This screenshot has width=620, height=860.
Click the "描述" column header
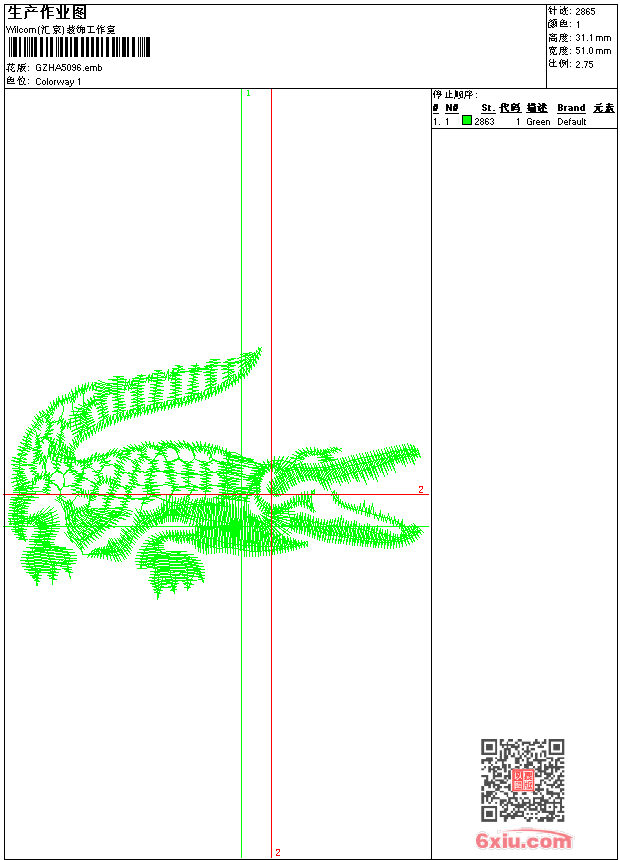click(x=537, y=108)
